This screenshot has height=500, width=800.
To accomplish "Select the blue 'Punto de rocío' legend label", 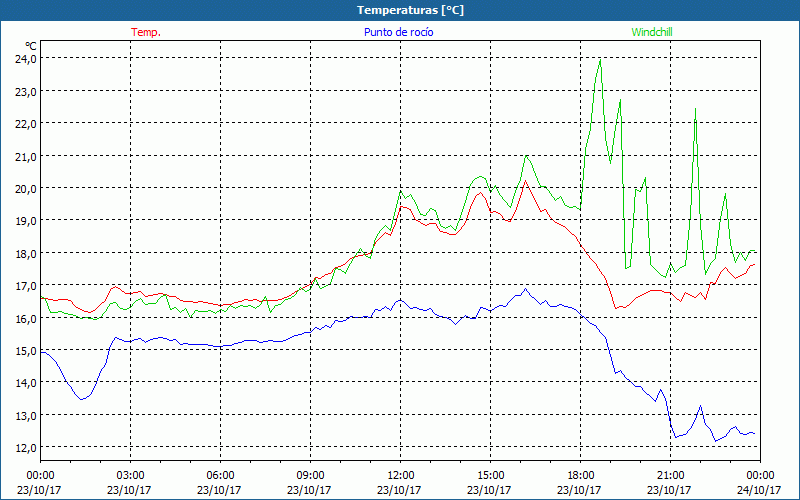I will (398, 32).
